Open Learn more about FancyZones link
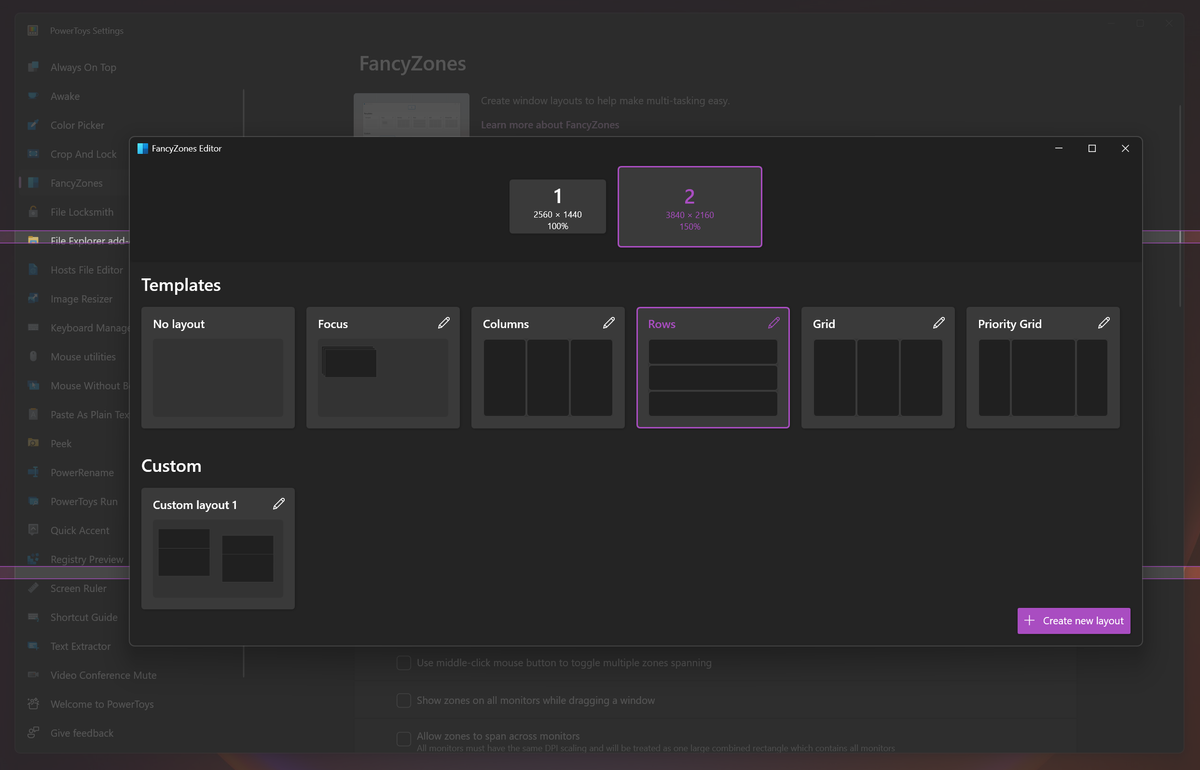 coord(550,125)
